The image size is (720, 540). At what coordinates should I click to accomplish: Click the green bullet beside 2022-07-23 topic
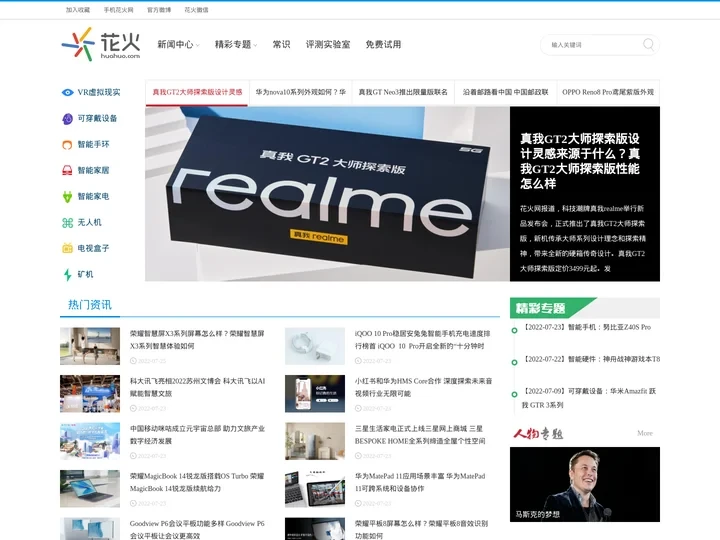514,330
